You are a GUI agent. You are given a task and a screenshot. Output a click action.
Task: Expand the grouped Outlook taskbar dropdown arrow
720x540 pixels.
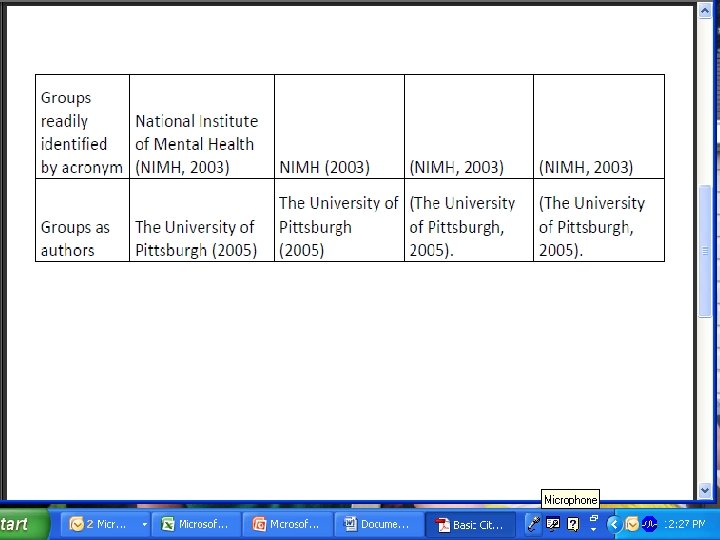coord(144,524)
